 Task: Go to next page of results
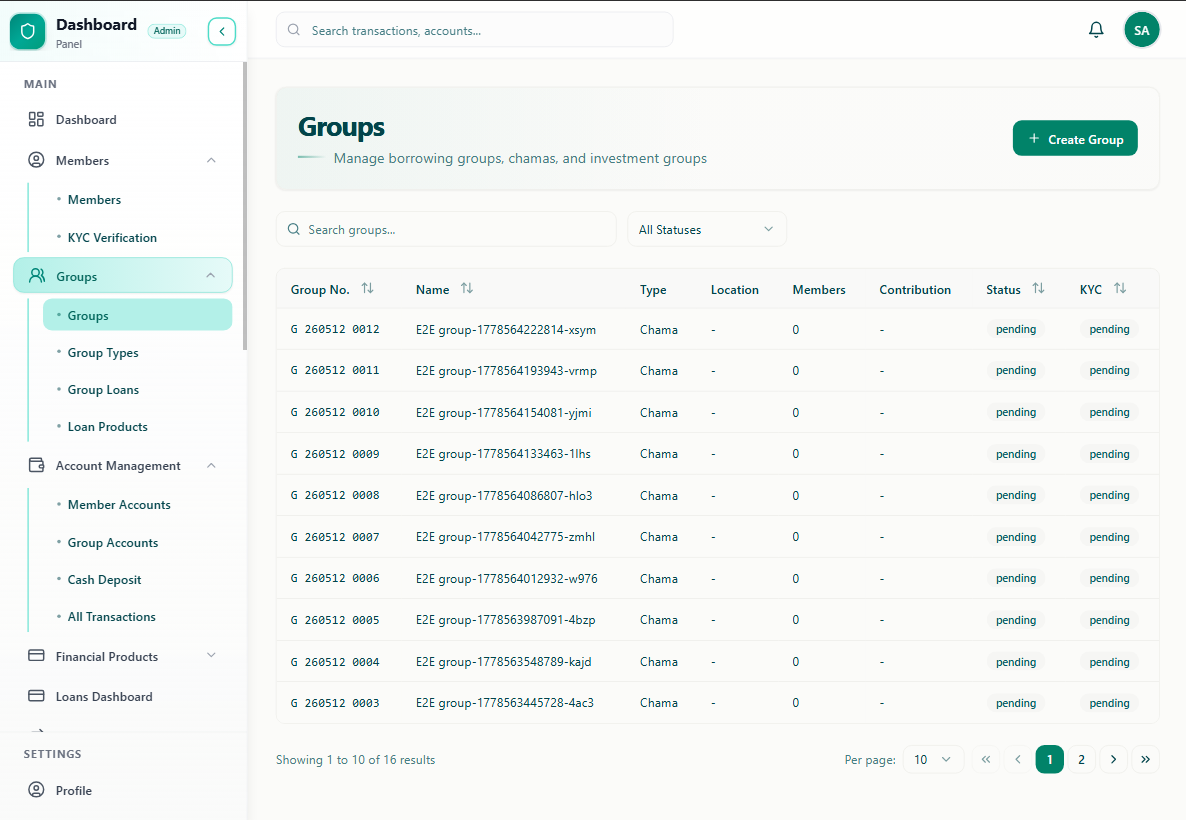[1113, 759]
